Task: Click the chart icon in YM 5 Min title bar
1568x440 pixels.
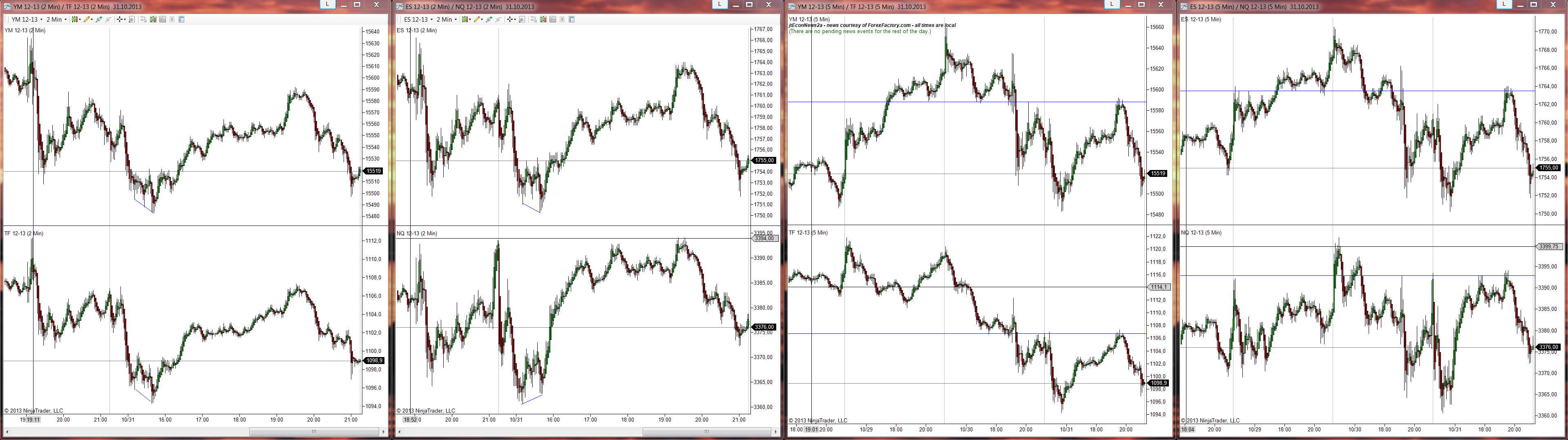Action: (792, 6)
